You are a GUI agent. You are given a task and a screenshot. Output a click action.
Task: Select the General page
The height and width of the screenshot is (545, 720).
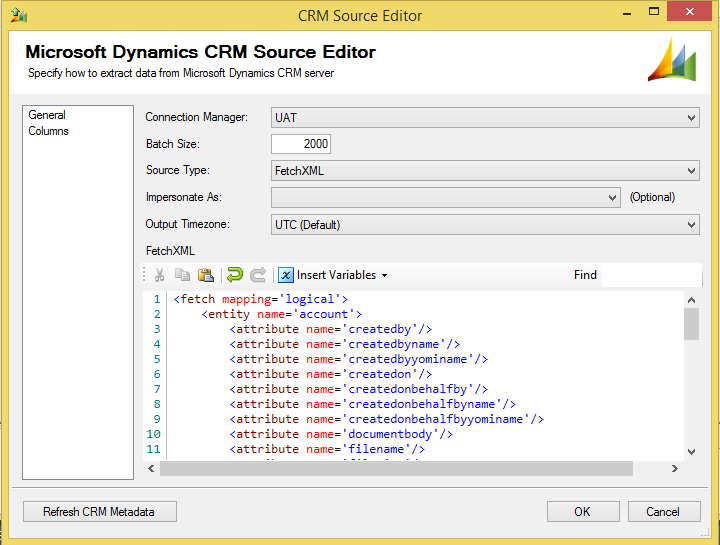click(47, 116)
